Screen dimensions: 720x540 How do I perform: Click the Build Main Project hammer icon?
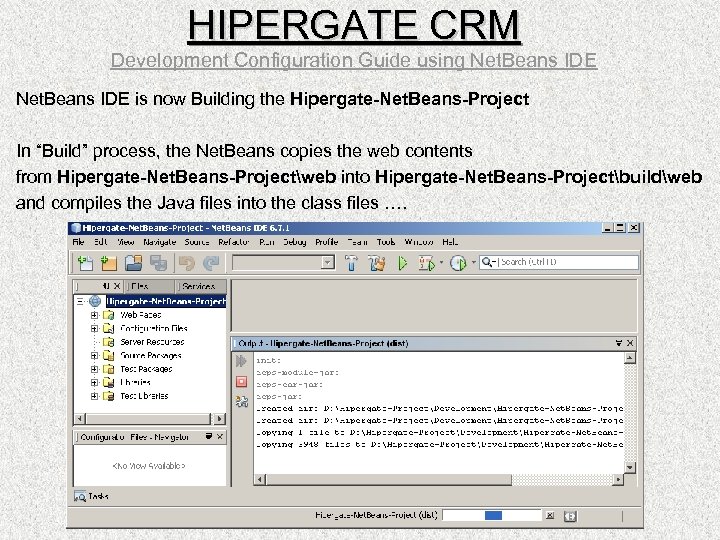click(351, 263)
